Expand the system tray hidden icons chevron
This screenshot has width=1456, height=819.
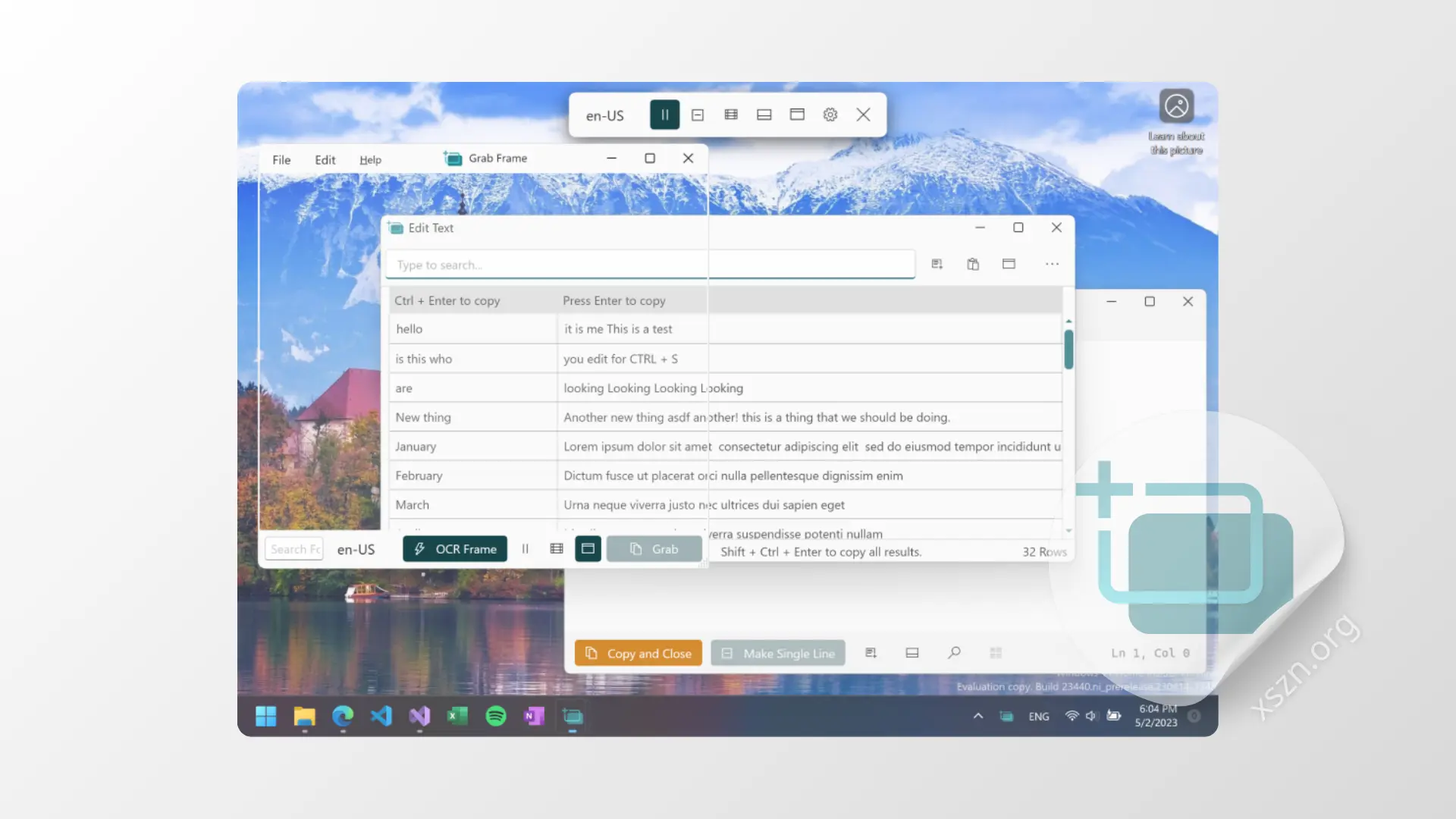[x=978, y=716]
